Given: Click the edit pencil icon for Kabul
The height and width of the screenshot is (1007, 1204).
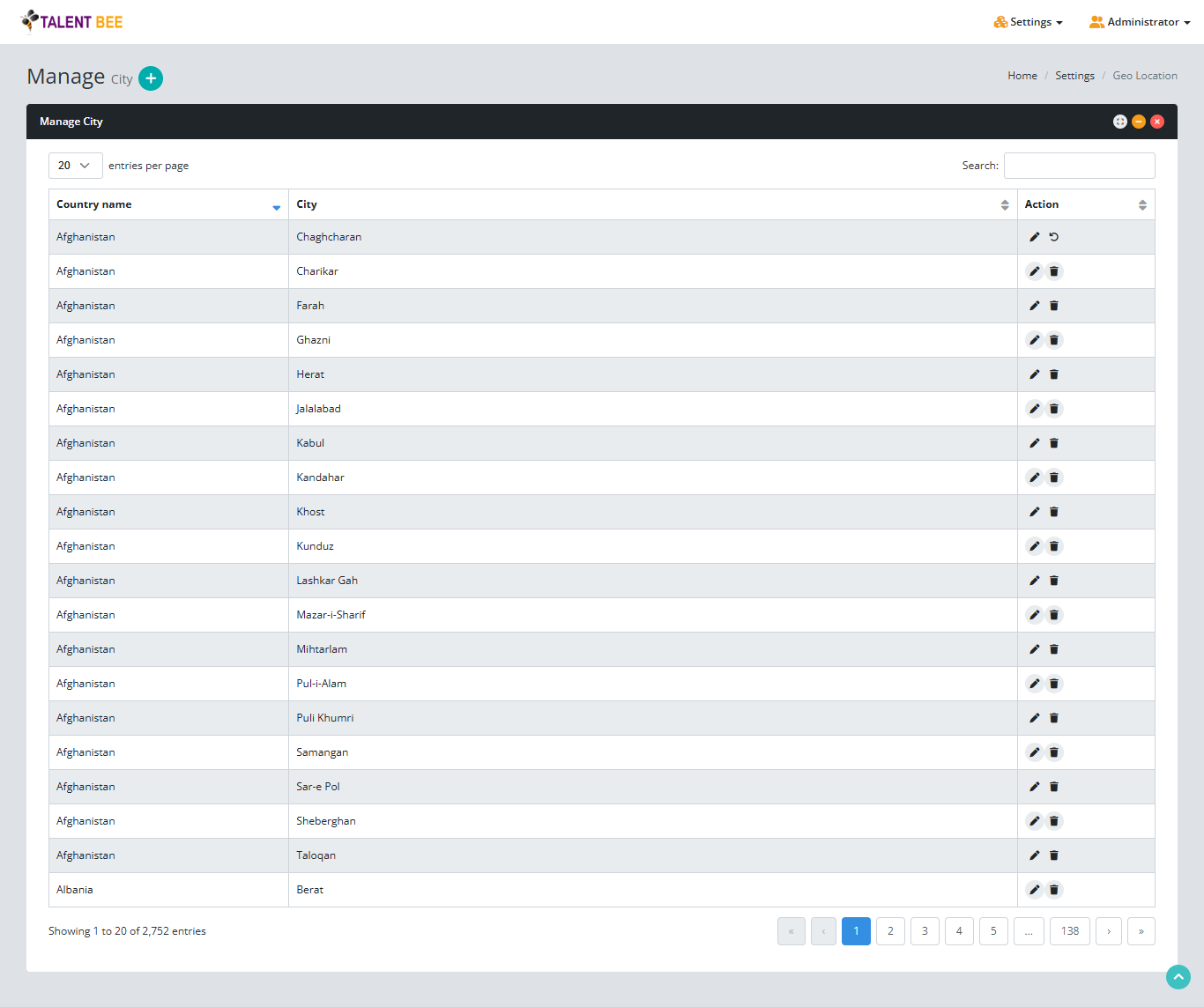Looking at the screenshot, I should (1034, 442).
